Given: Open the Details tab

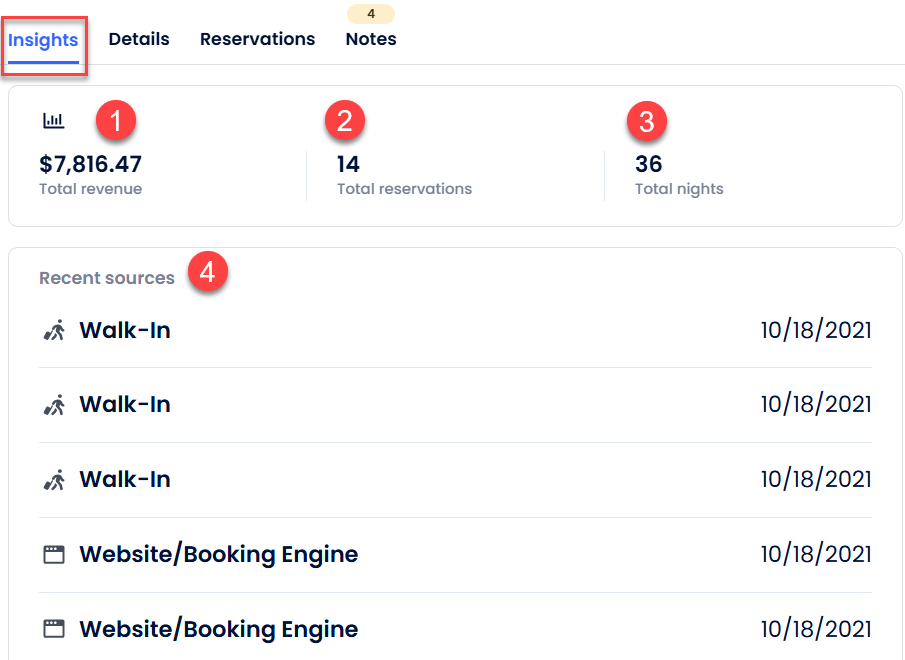Looking at the screenshot, I should pyautogui.click(x=139, y=40).
